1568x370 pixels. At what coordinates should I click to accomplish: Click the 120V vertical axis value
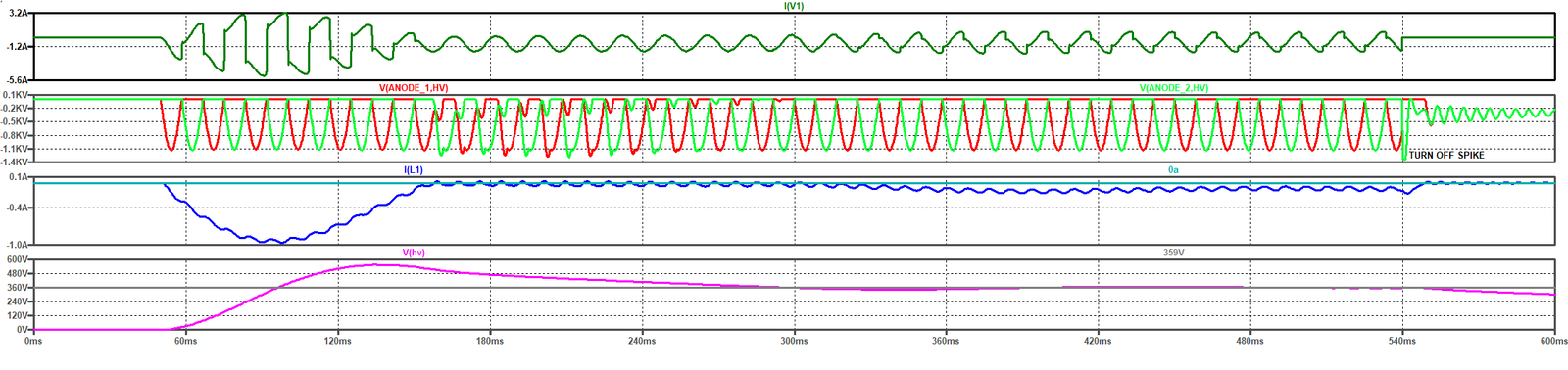click(17, 316)
